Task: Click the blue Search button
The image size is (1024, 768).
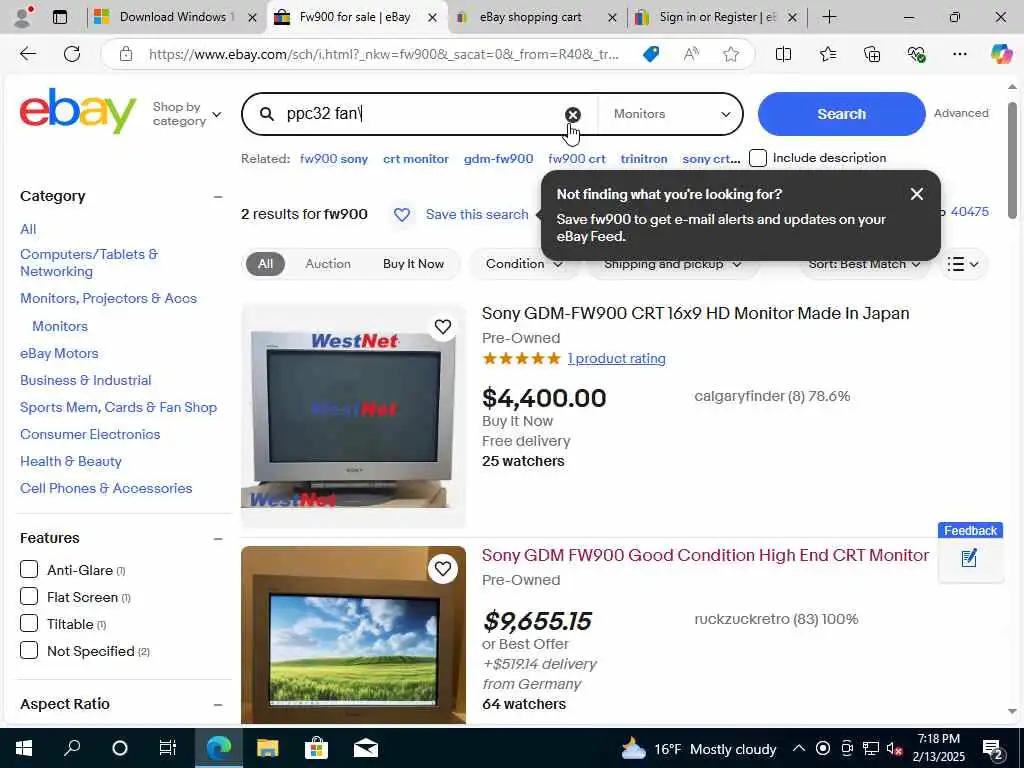Action: pyautogui.click(x=841, y=114)
